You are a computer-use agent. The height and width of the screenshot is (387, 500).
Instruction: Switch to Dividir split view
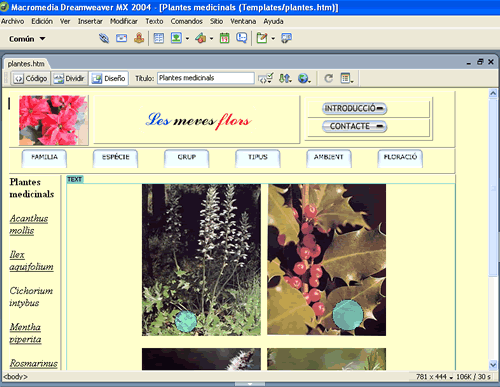coord(69,79)
